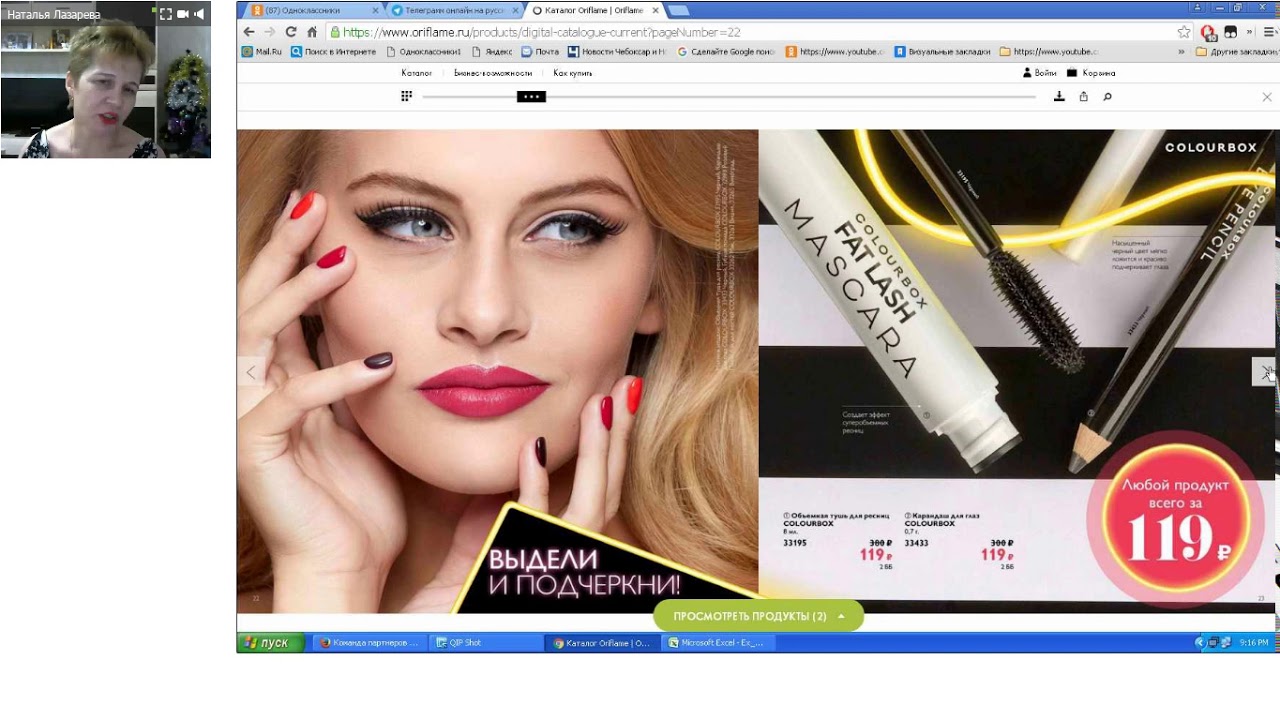Image resolution: width=1280 pixels, height=720 pixels.
Task: Open a new browser tab
Action: tap(678, 10)
